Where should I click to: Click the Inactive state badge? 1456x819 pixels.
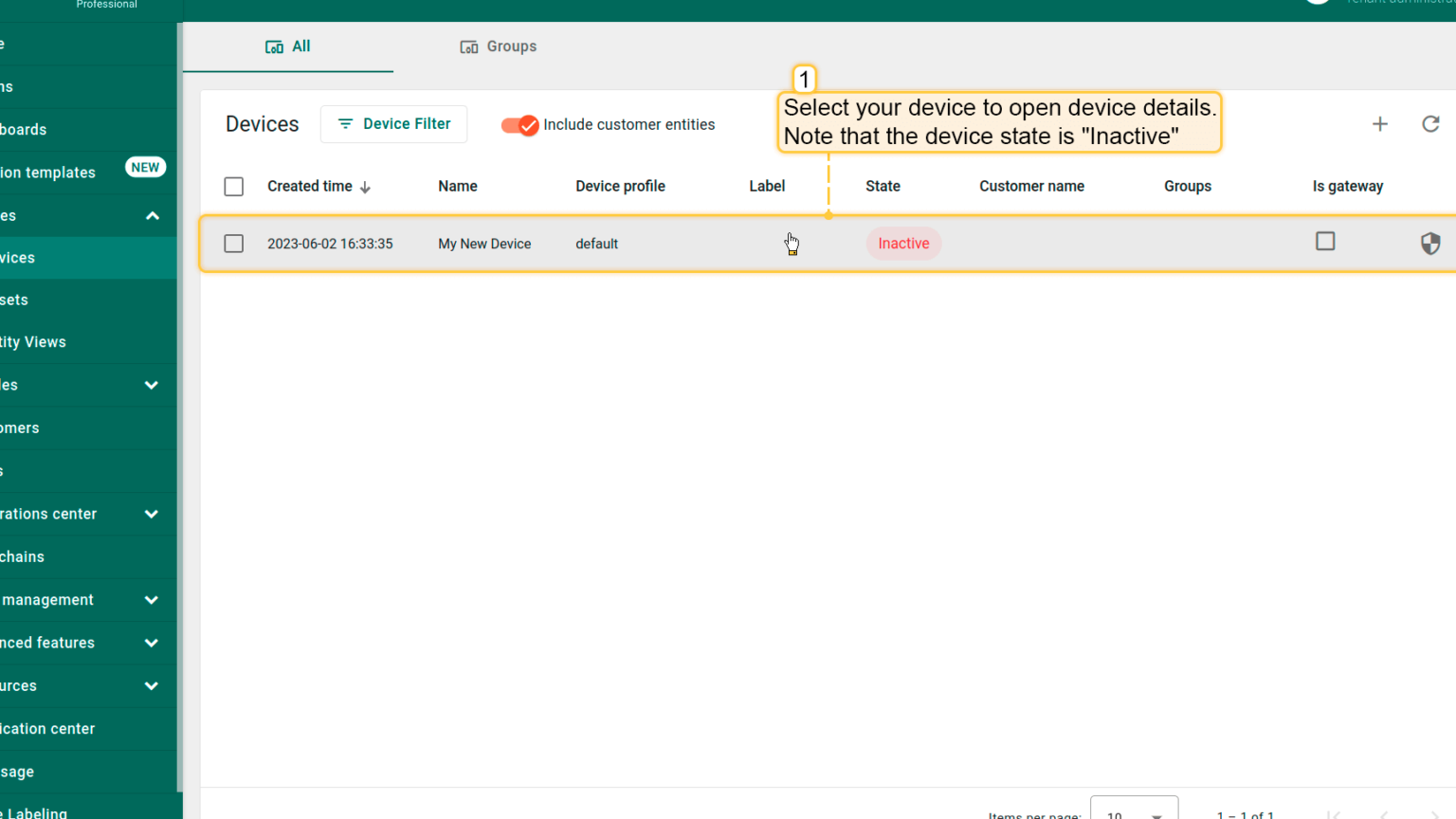(x=903, y=244)
